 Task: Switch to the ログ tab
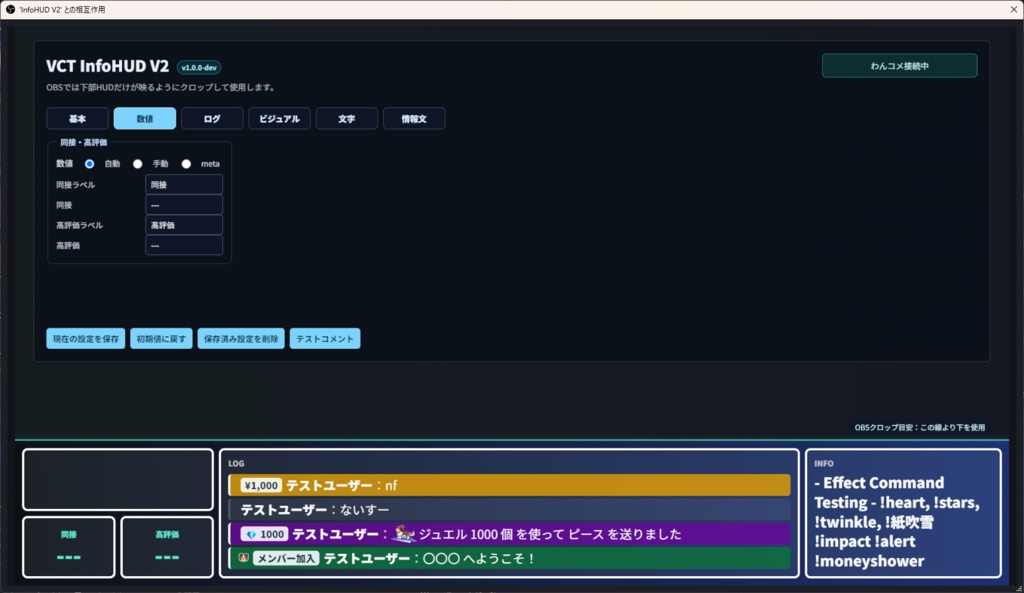pos(212,118)
